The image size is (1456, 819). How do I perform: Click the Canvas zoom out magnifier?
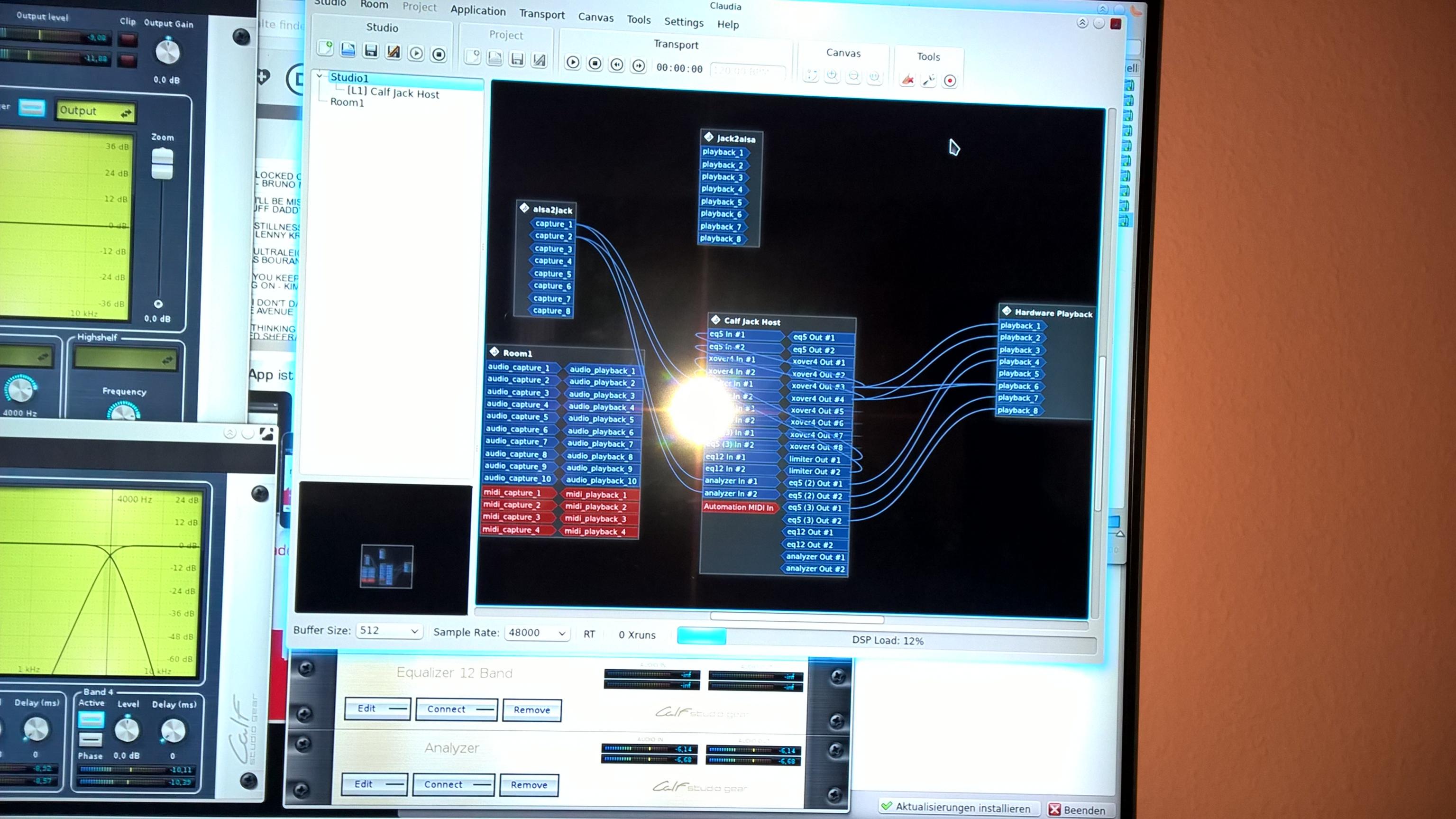tap(853, 76)
